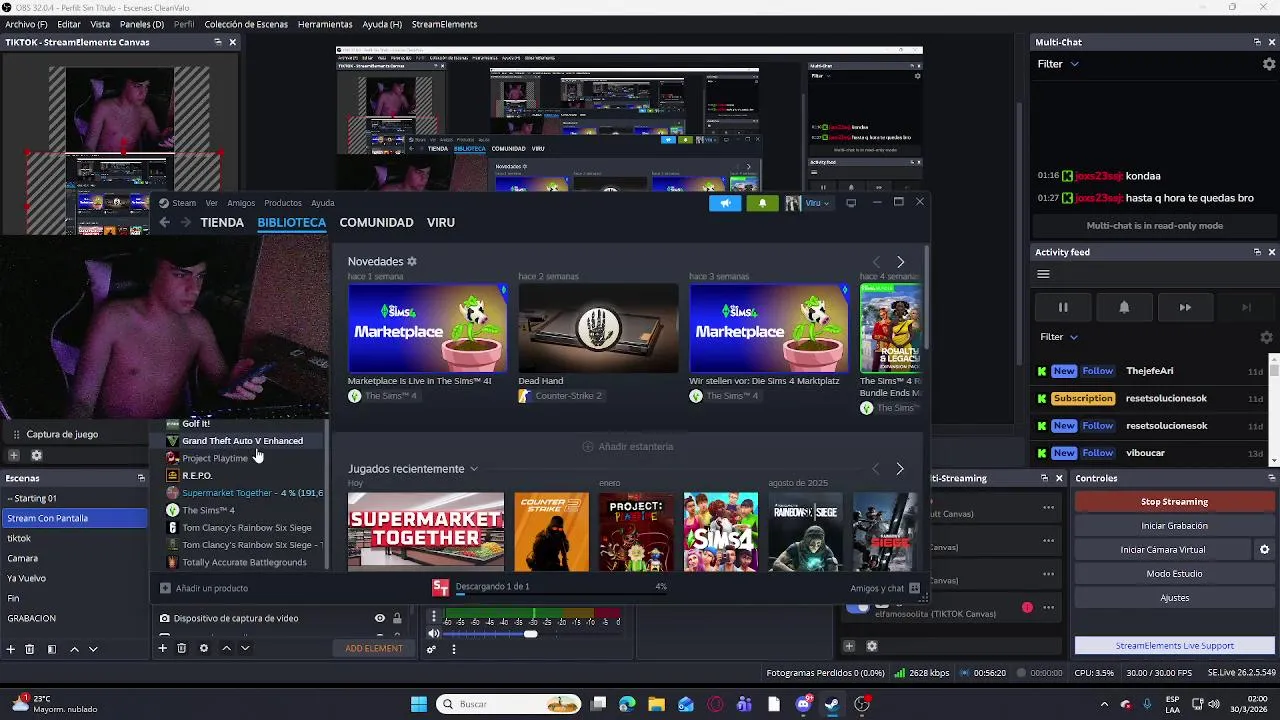The image size is (1280, 720).
Task: Open the Activity feed hamburger menu
Action: 1043,274
